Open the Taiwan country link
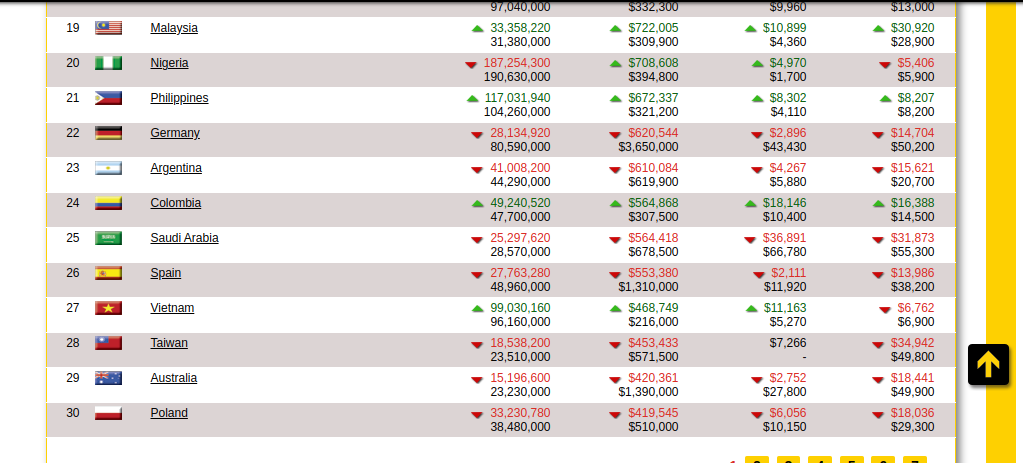1023x463 pixels. tap(169, 342)
